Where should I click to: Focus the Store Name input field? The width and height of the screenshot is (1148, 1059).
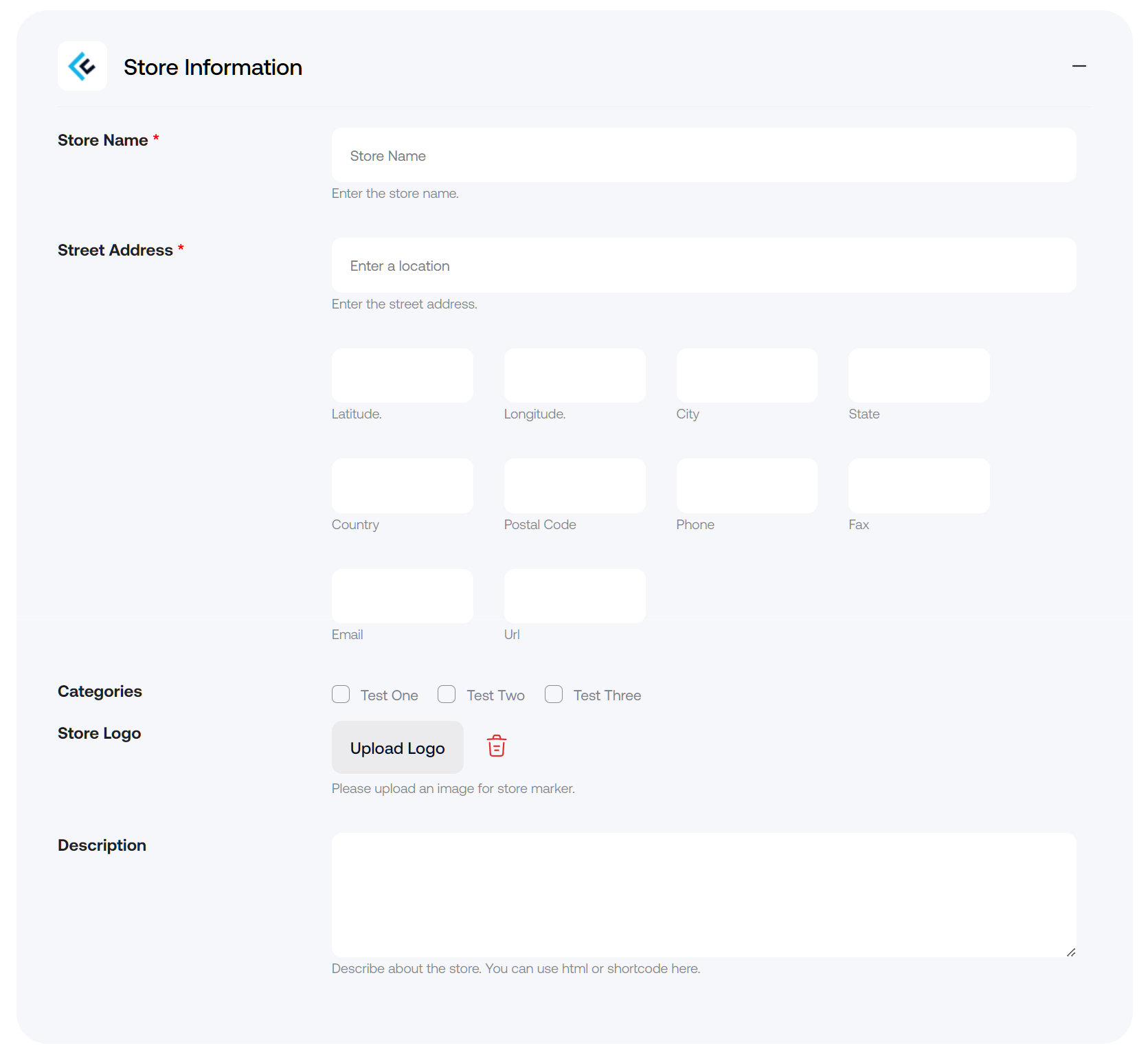704,155
